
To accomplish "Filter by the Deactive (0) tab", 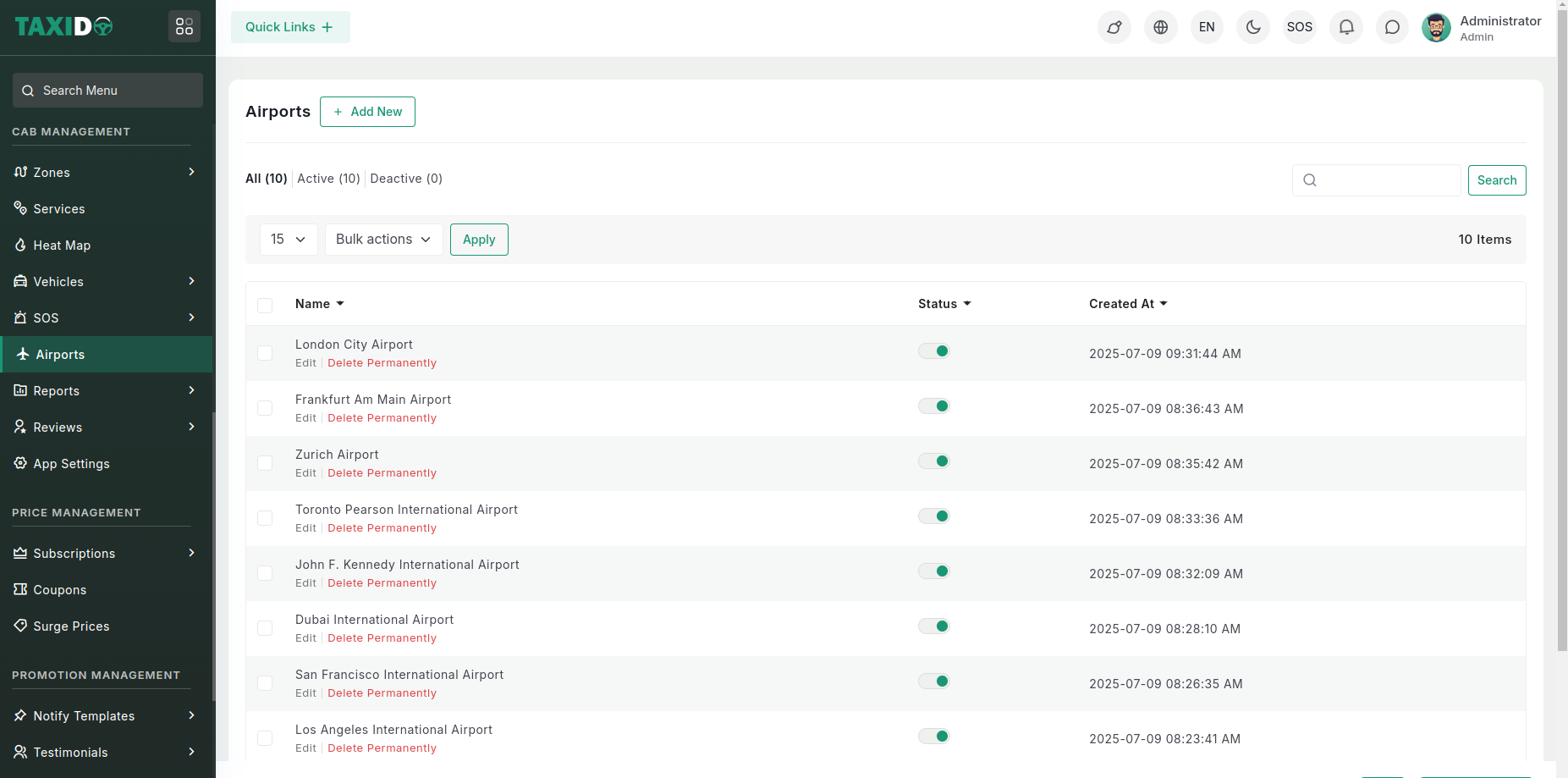I will (x=406, y=179).
